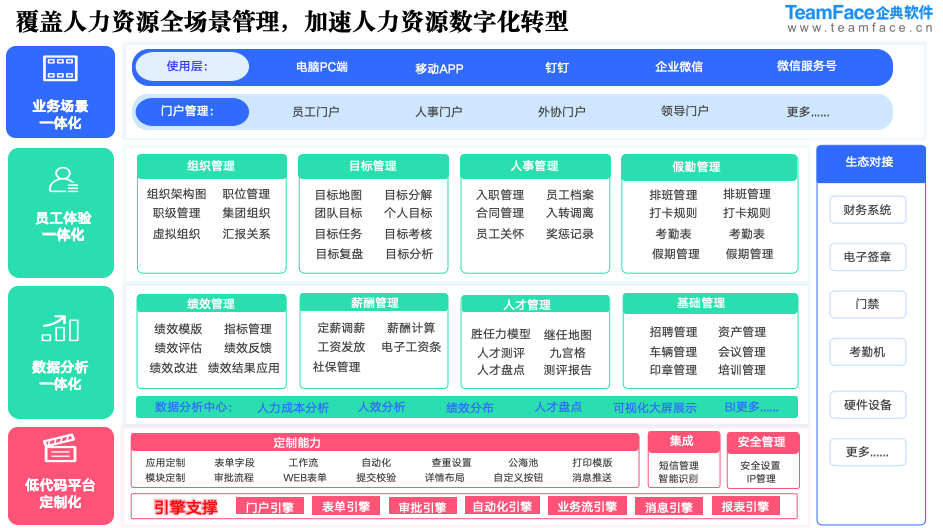Click 目标地图 under 目标管理
Viewport: 943px width, 528px height.
(x=339, y=195)
